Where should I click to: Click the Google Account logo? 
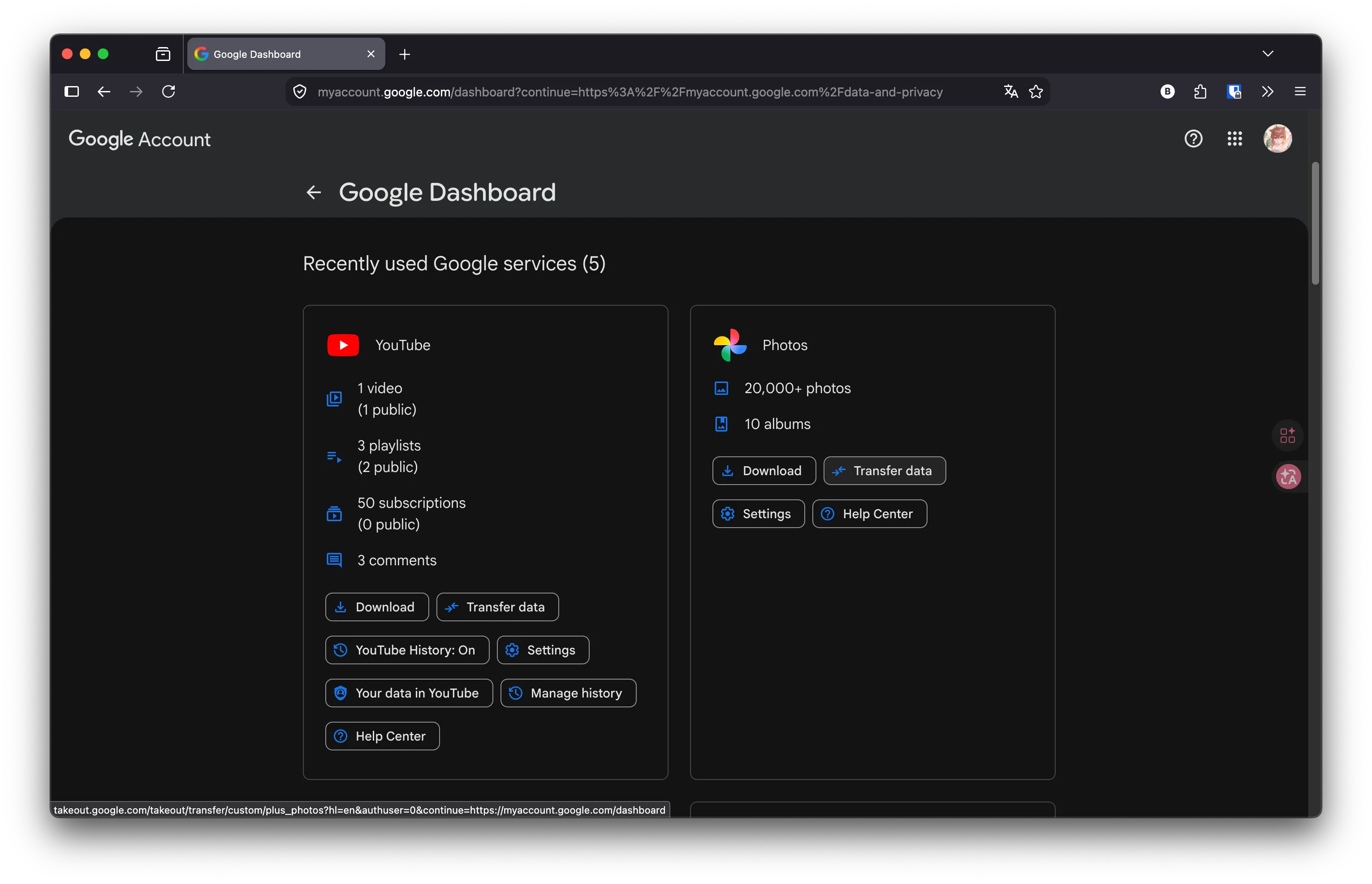[x=139, y=139]
